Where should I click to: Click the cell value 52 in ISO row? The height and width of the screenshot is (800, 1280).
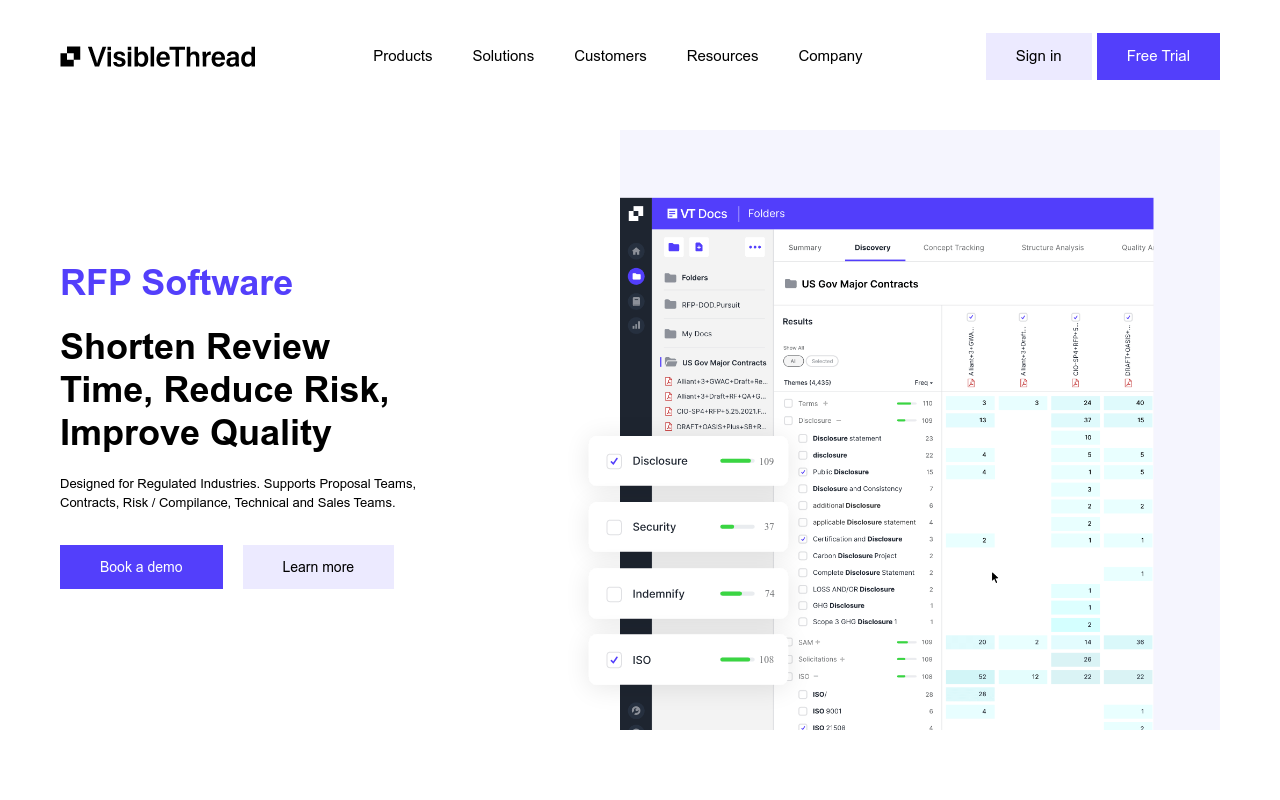pyautogui.click(x=970, y=677)
